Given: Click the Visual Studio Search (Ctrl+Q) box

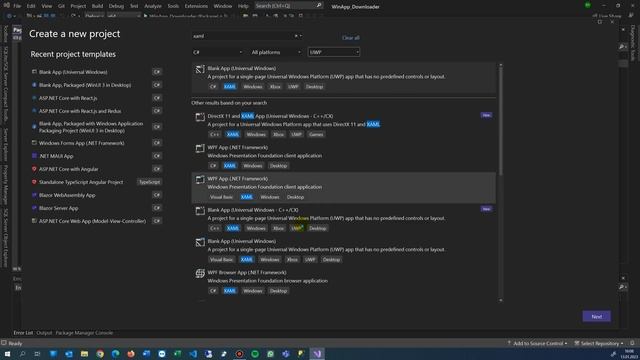Looking at the screenshot, I should 289,6.
